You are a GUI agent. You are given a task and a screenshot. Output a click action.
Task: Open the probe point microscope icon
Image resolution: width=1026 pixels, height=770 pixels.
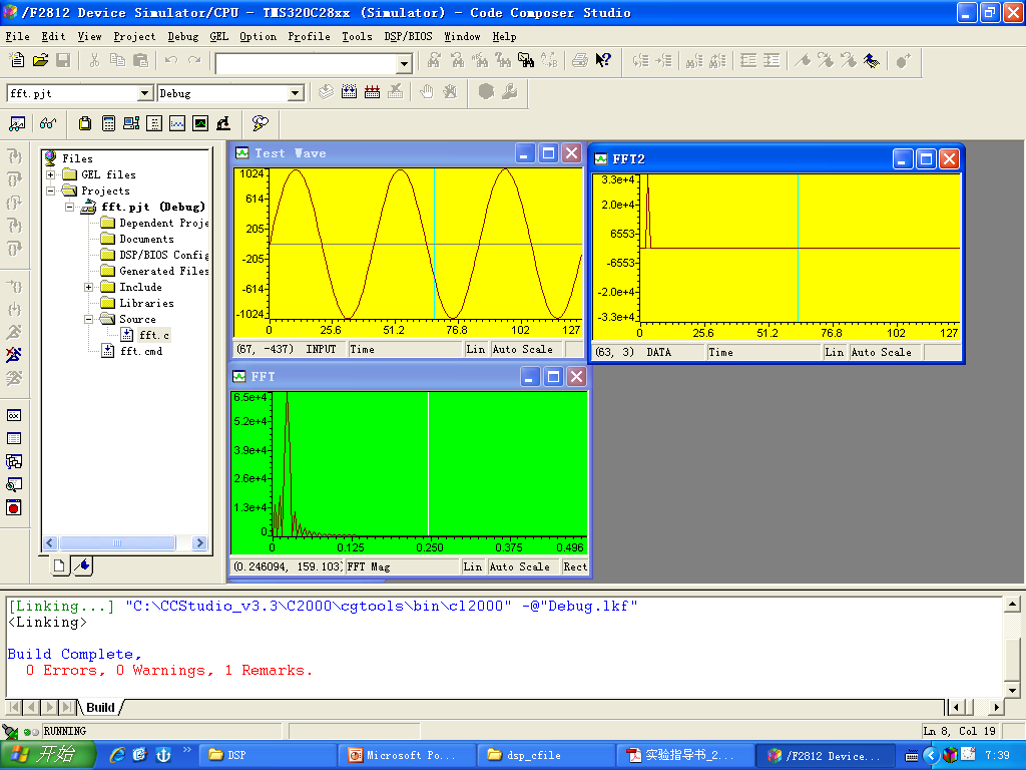[224, 123]
